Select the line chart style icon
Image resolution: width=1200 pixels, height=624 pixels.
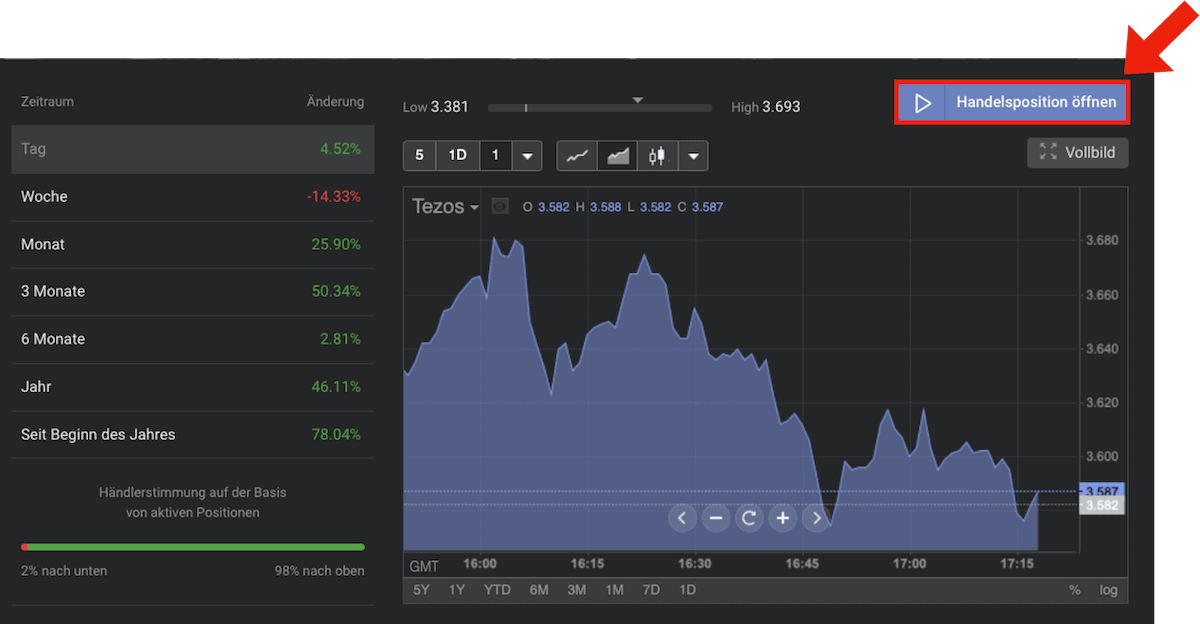[577, 156]
